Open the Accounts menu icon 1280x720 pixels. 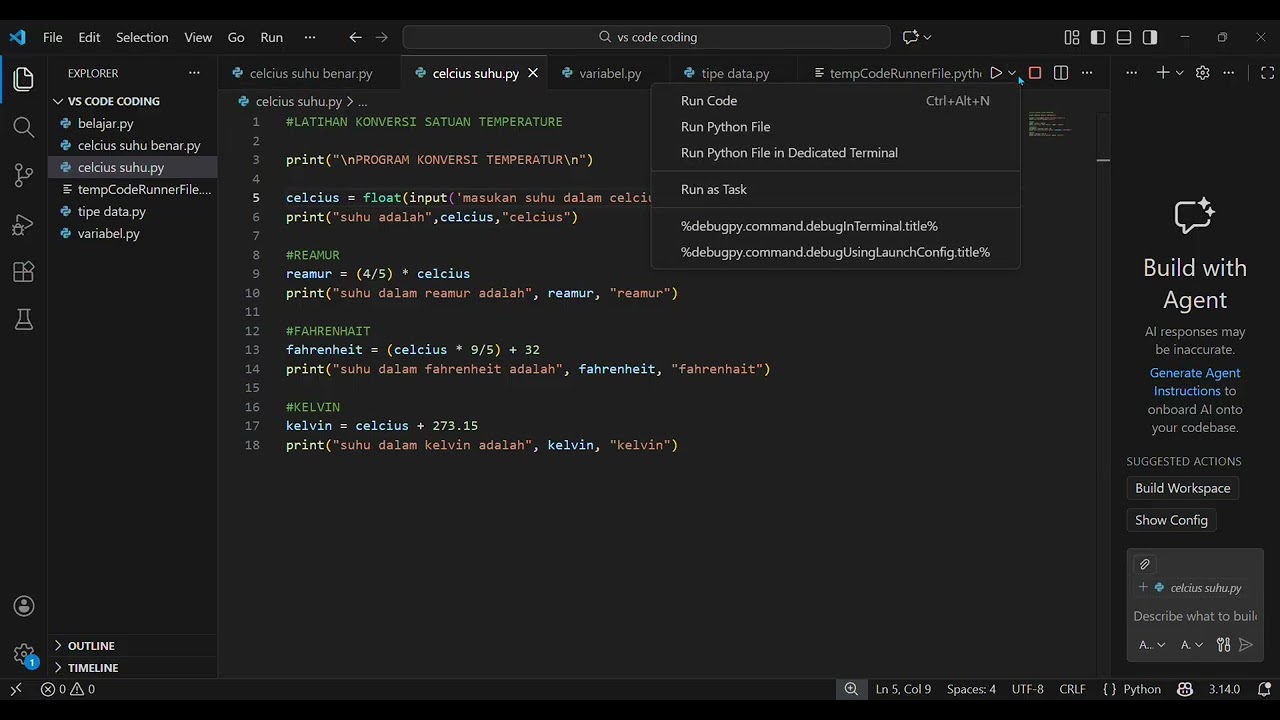click(x=24, y=606)
